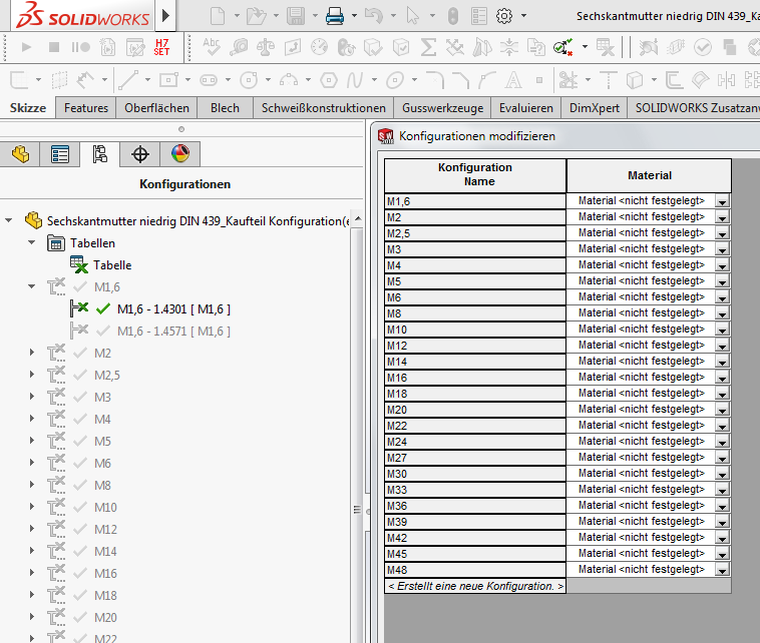Click the macro Stop button
The width and height of the screenshot is (760, 643).
[54, 47]
